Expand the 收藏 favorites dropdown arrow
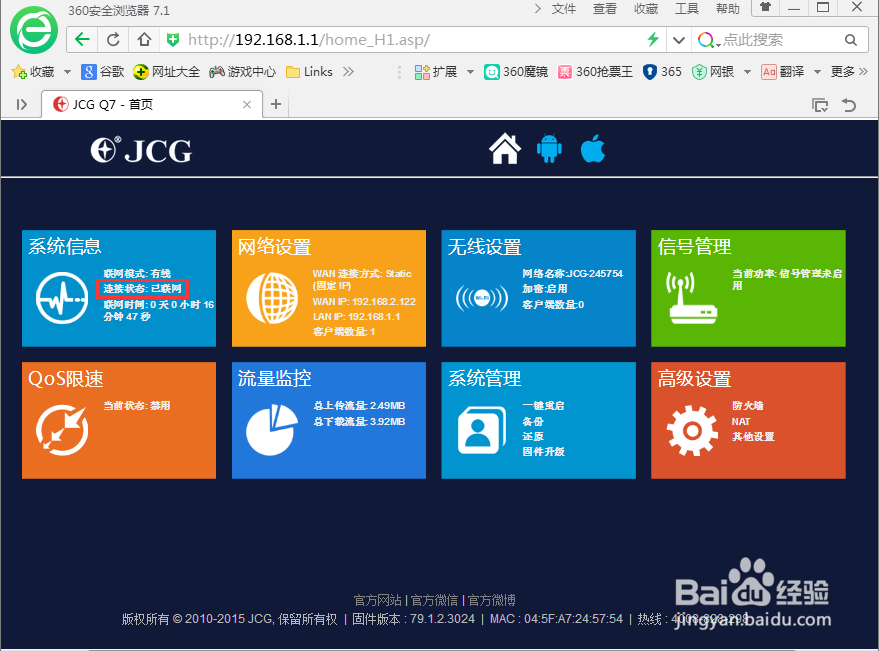 (66, 72)
